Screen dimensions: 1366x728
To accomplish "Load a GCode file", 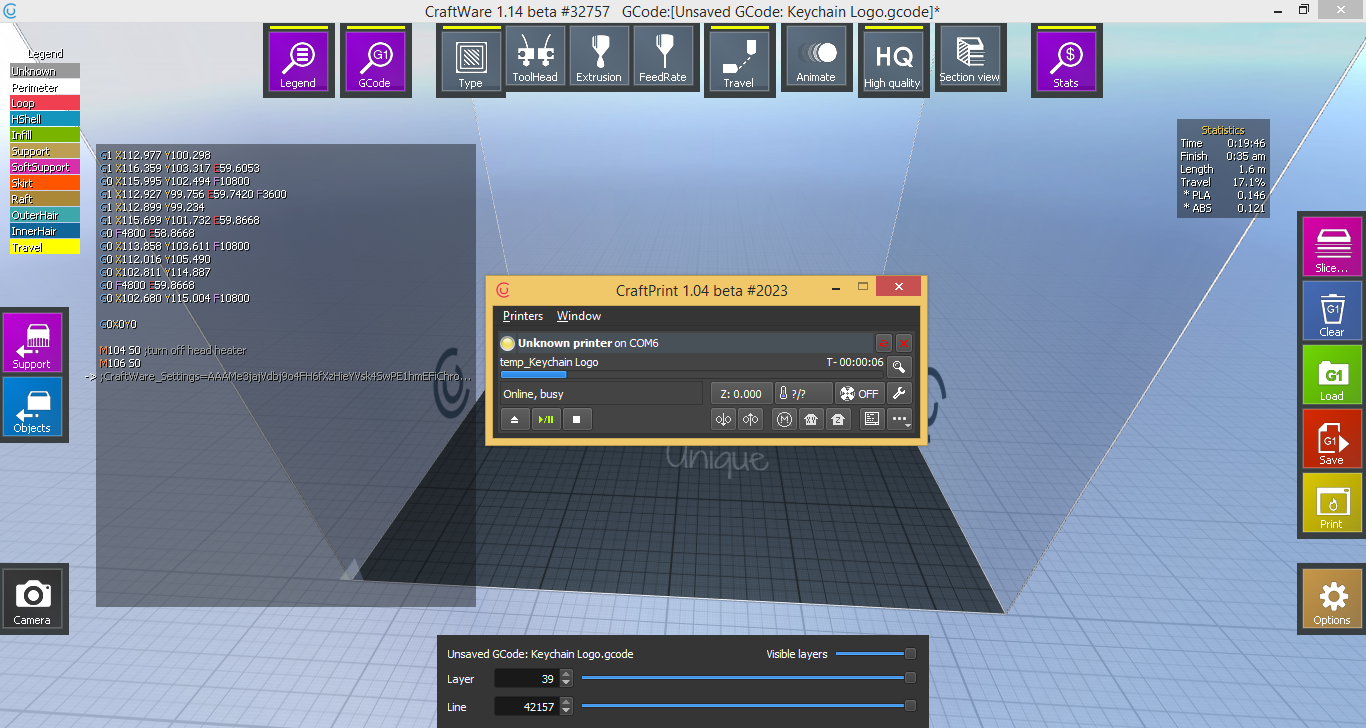I will pyautogui.click(x=1332, y=375).
